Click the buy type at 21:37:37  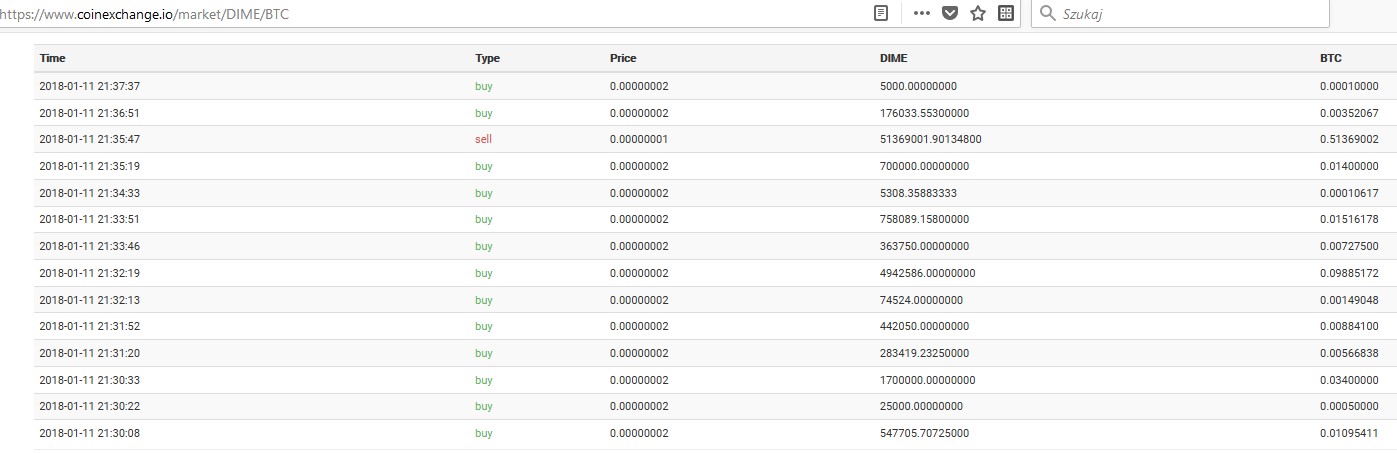[x=484, y=86]
